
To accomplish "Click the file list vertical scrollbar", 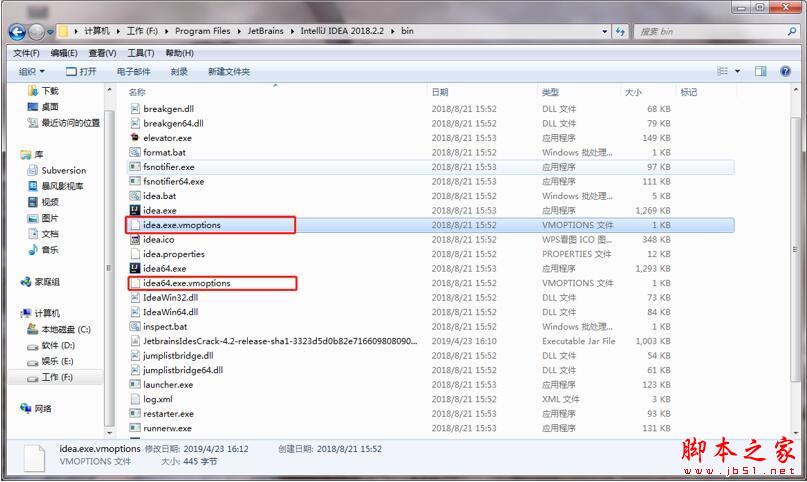I will 794,249.
